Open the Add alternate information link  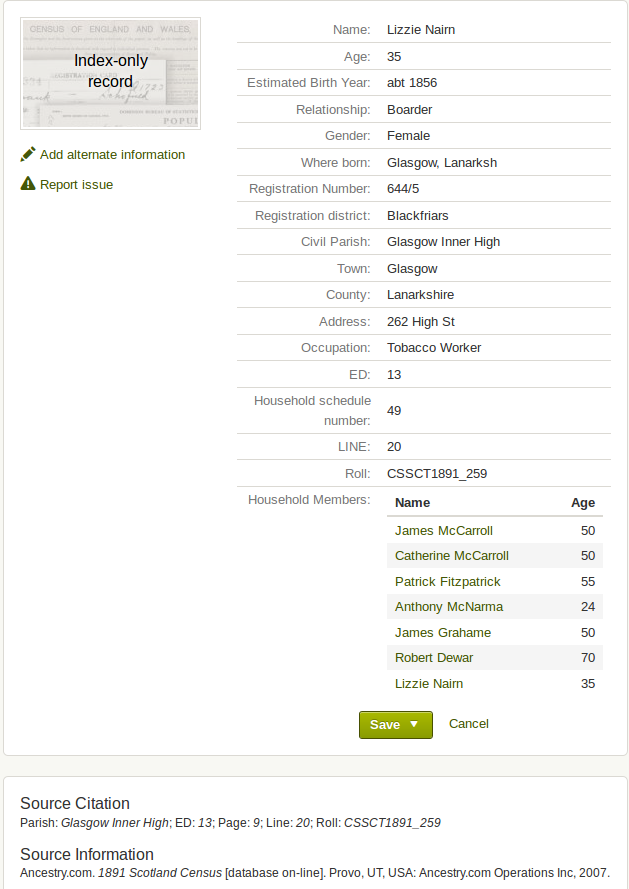112,155
